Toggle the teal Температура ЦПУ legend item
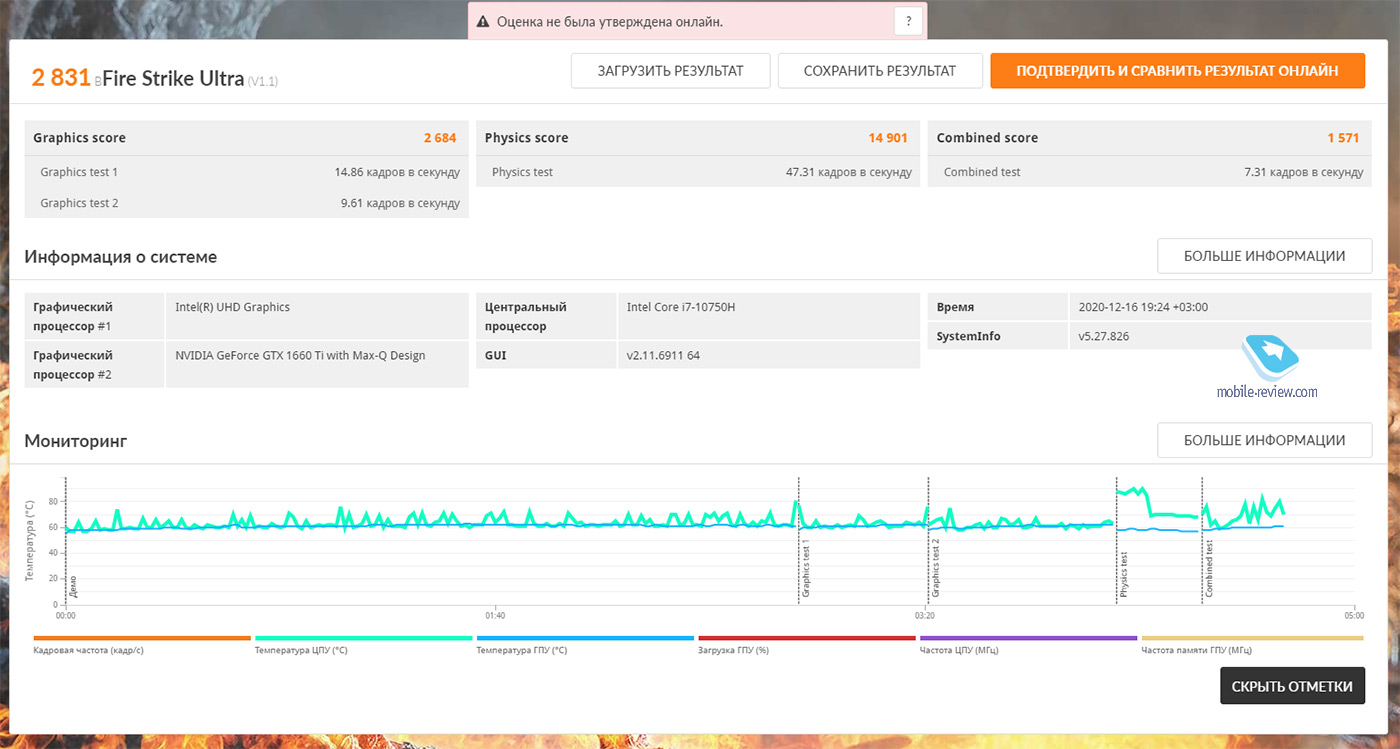The image size is (1400, 749). click(x=364, y=644)
